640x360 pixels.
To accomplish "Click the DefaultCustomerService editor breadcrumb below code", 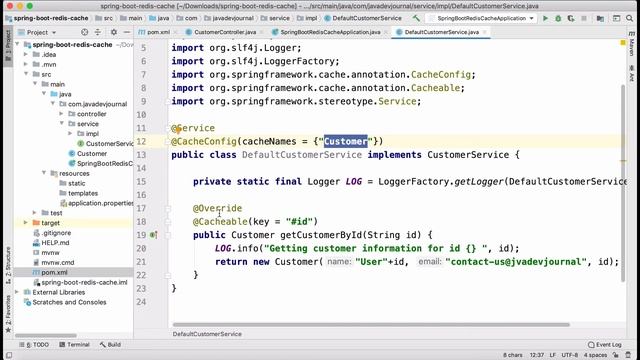I will click(207, 334).
